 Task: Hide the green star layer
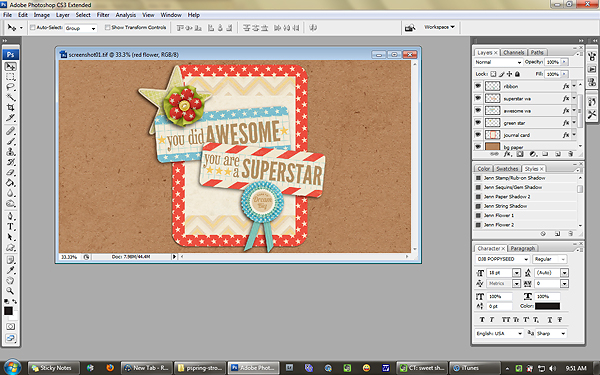point(478,123)
